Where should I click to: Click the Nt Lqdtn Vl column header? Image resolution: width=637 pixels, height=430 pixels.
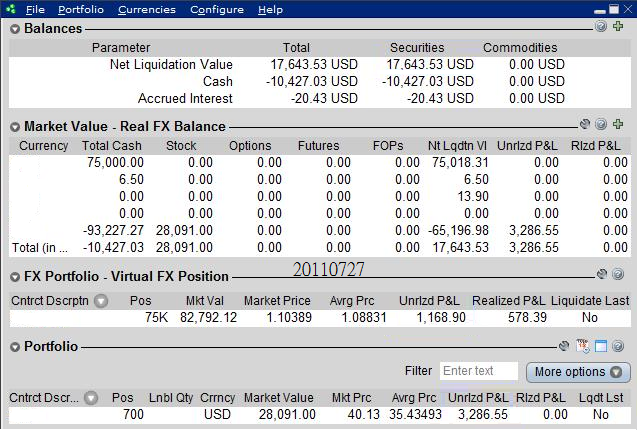click(x=457, y=146)
